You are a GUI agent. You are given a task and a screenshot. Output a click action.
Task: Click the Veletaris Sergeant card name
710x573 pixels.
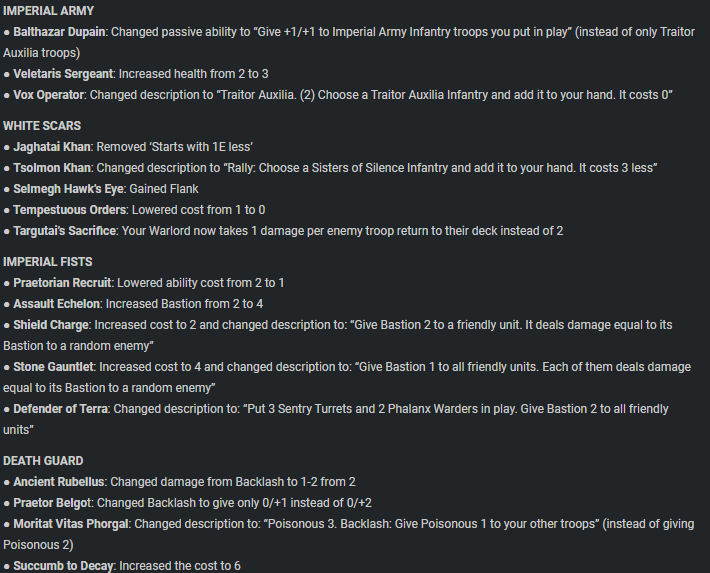point(63,74)
